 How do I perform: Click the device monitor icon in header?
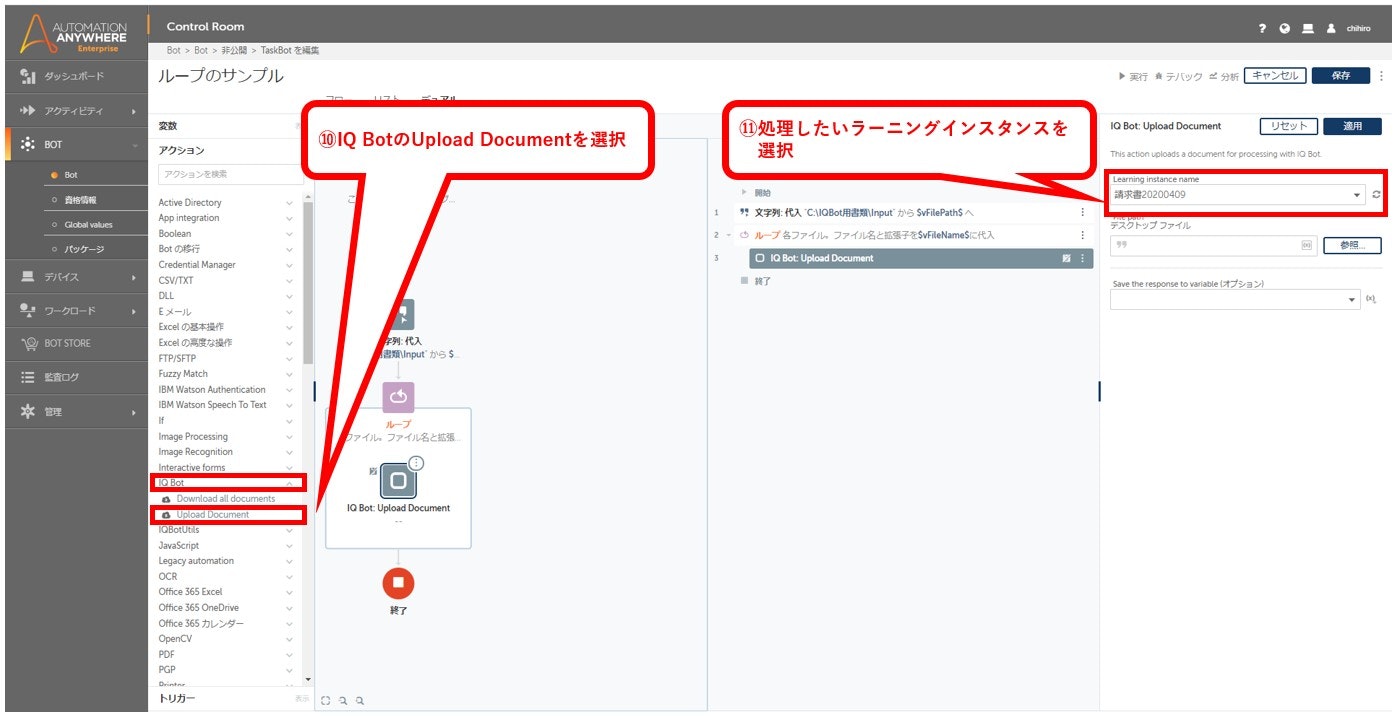click(x=1308, y=29)
